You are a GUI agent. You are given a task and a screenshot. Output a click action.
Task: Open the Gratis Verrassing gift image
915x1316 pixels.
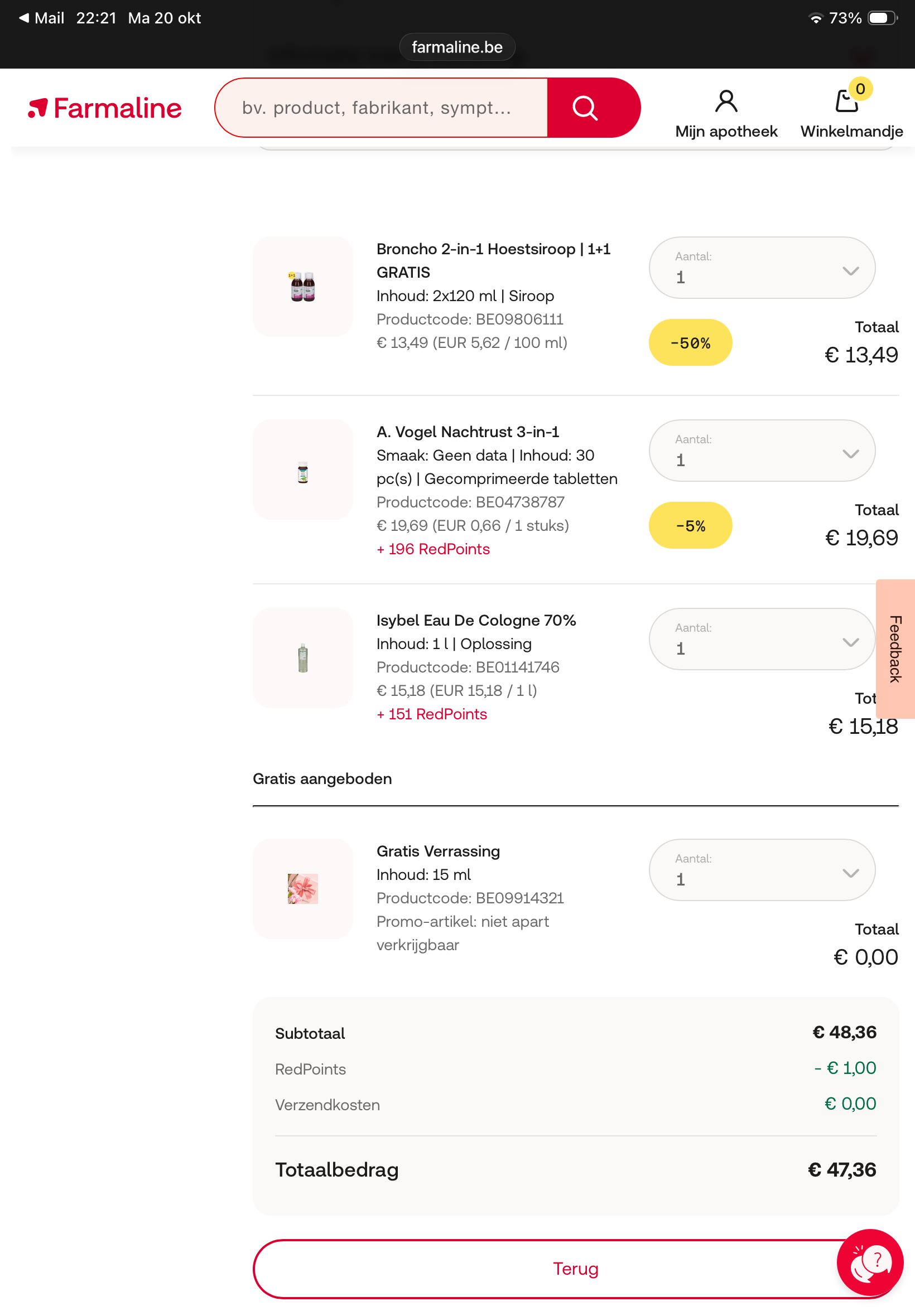click(303, 889)
